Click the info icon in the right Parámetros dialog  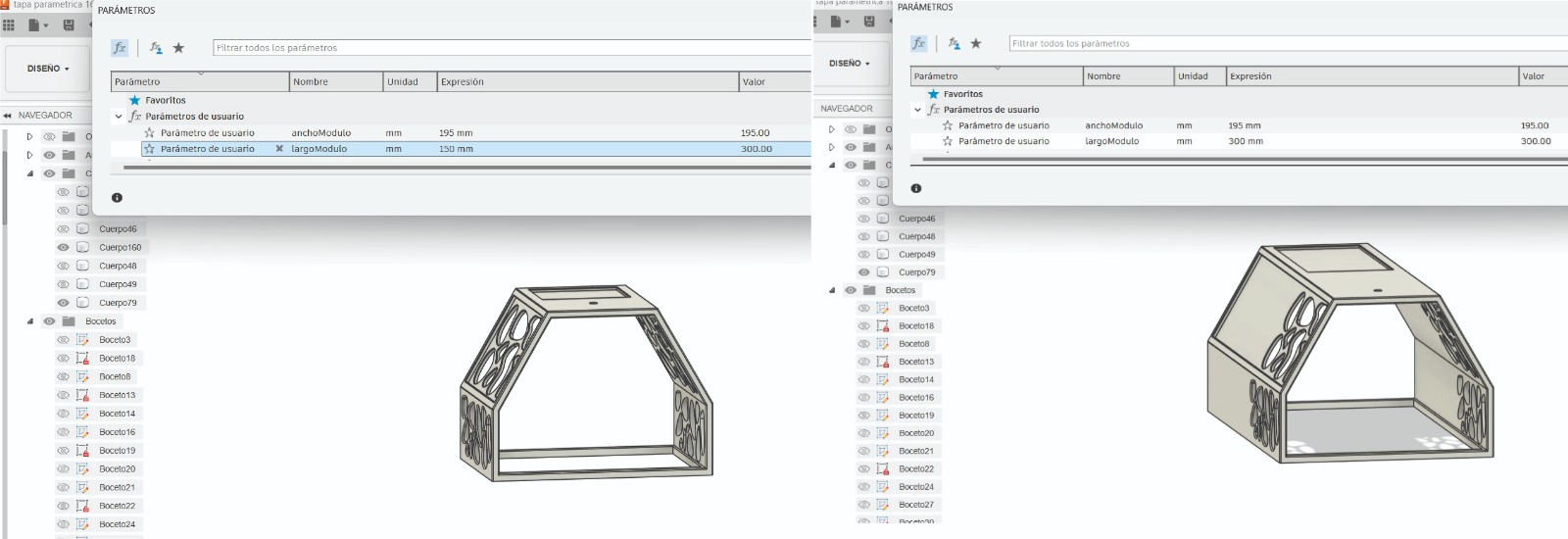pyautogui.click(x=915, y=188)
